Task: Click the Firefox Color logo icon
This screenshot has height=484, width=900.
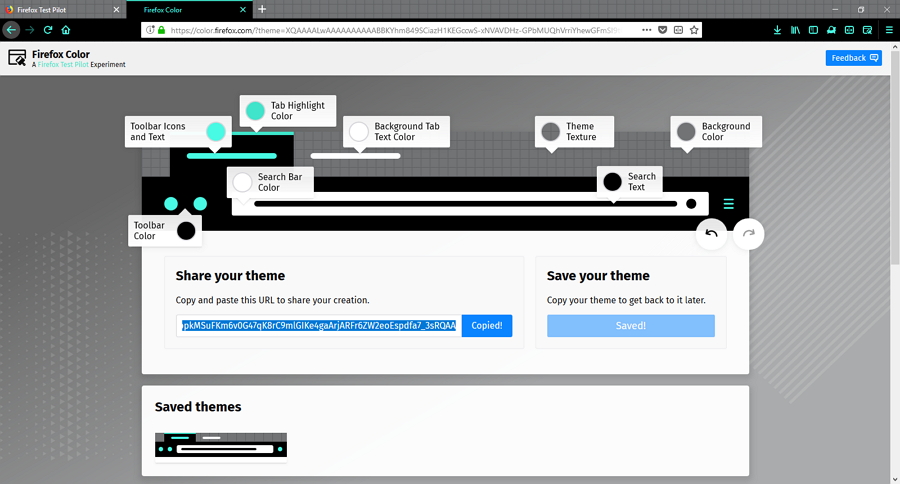Action: pyautogui.click(x=17, y=58)
